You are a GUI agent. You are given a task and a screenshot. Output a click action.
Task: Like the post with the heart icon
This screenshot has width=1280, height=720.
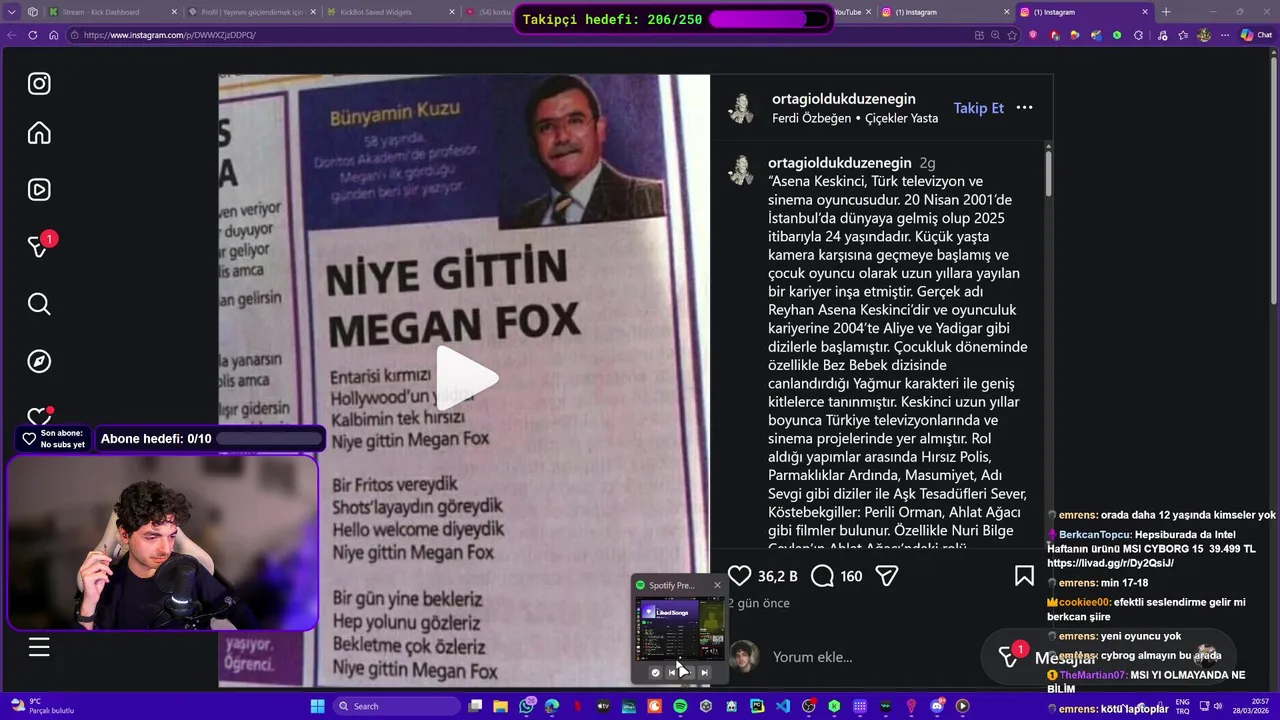[739, 576]
